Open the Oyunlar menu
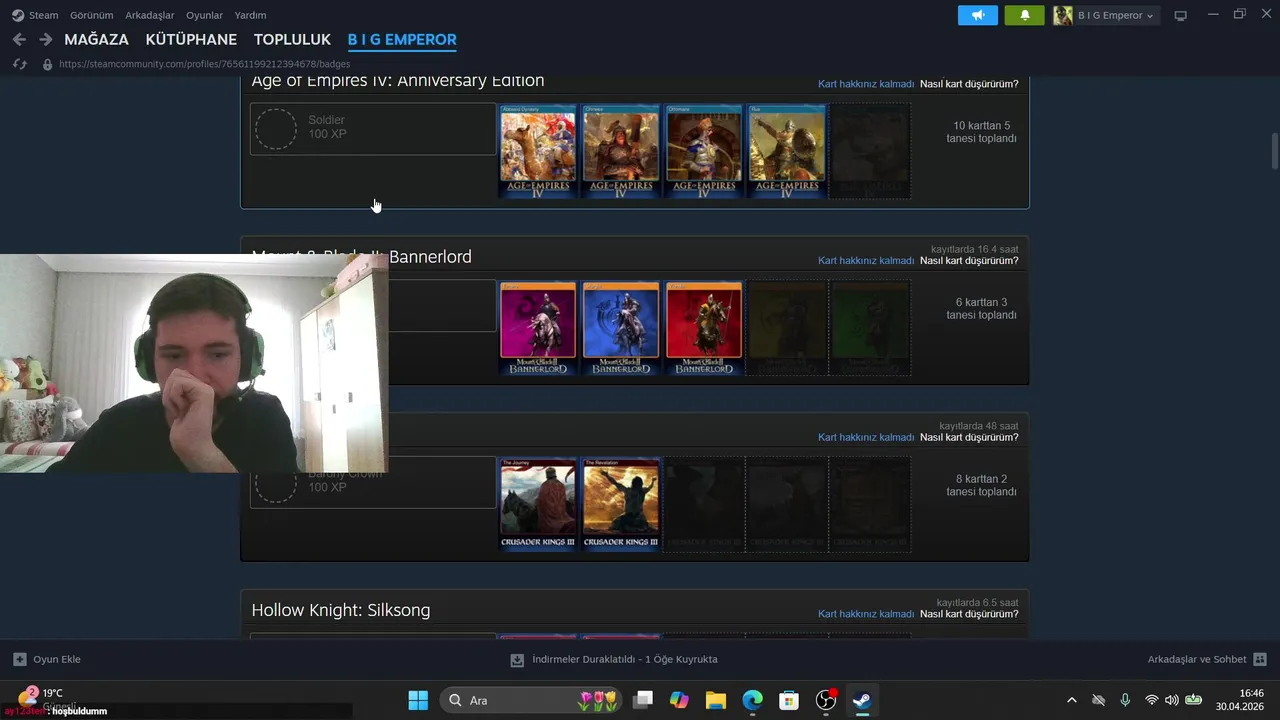 (x=205, y=15)
